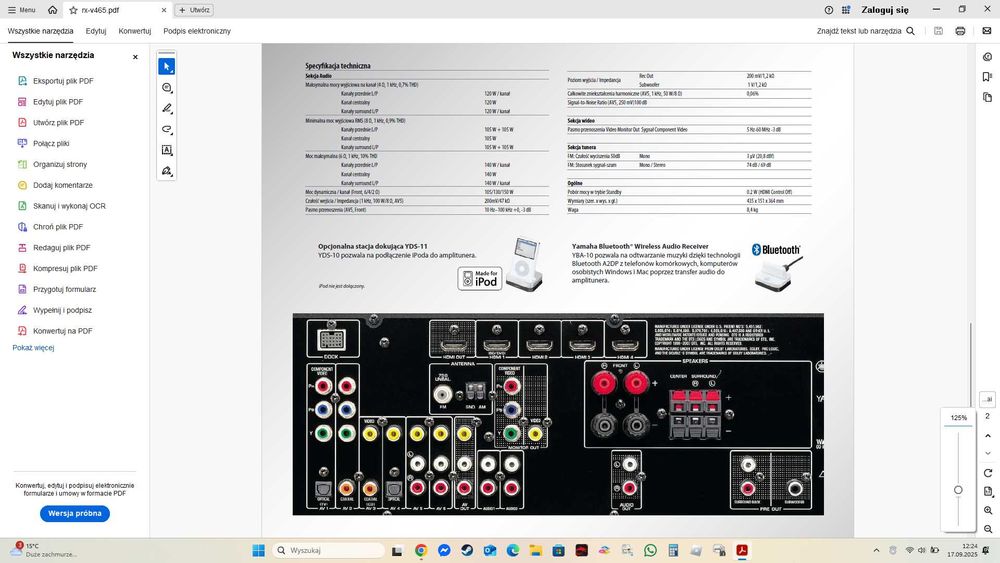Screen dimensions: 1000x563
Task: Go to the next page arrow
Action: point(988,453)
